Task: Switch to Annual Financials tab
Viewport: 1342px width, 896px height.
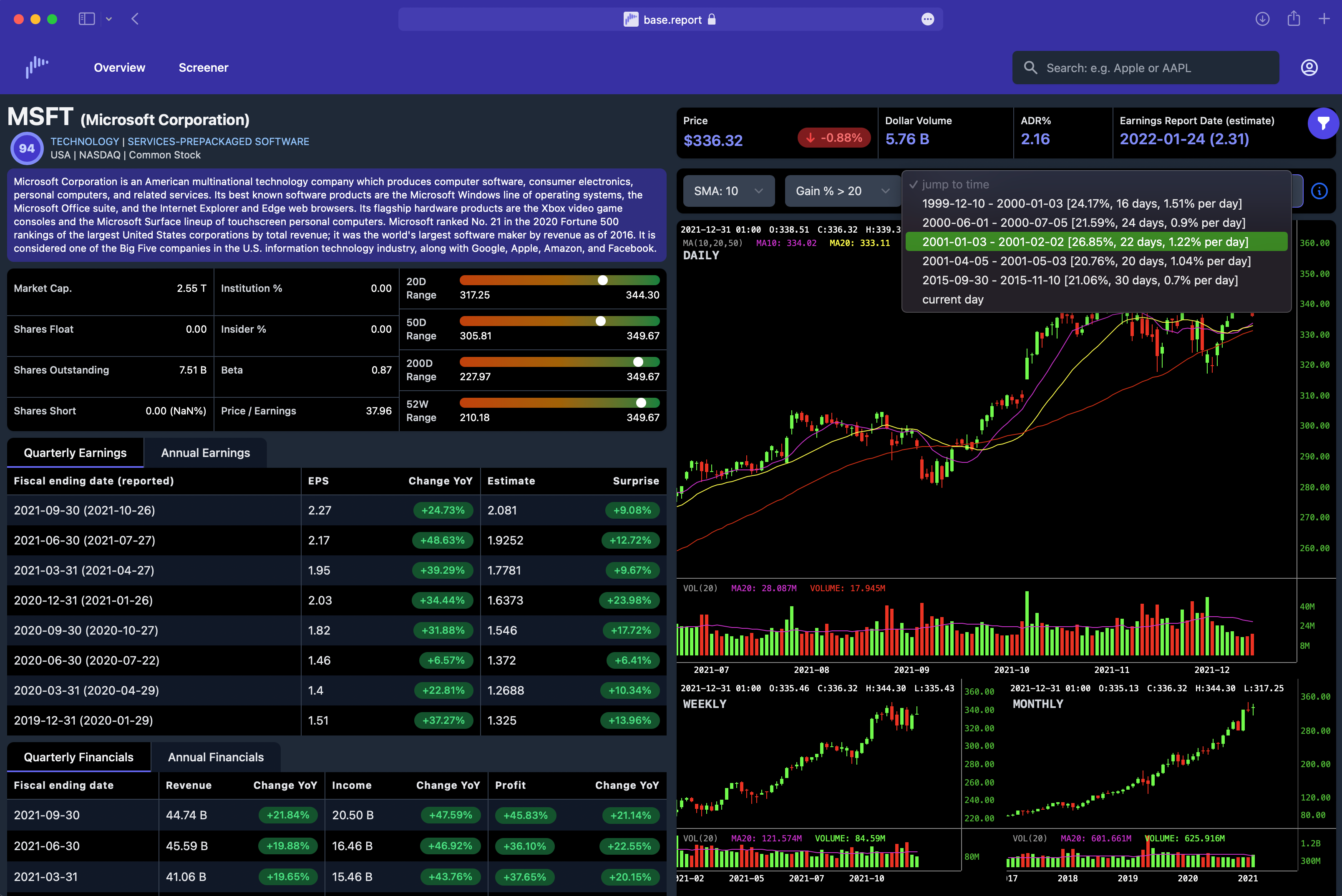Action: coord(216,757)
